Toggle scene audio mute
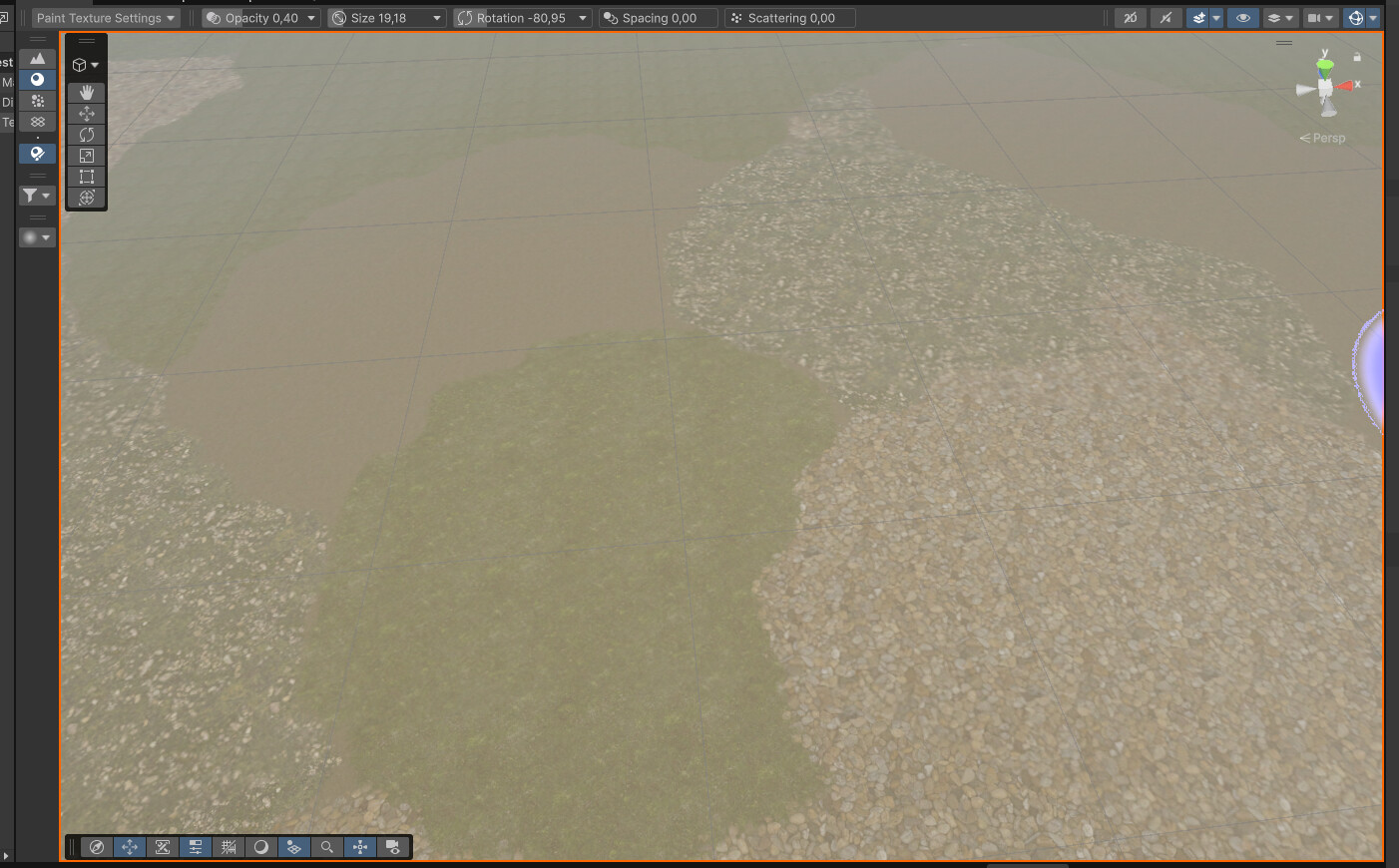Screen dimensions: 1399x868 click(1166, 17)
